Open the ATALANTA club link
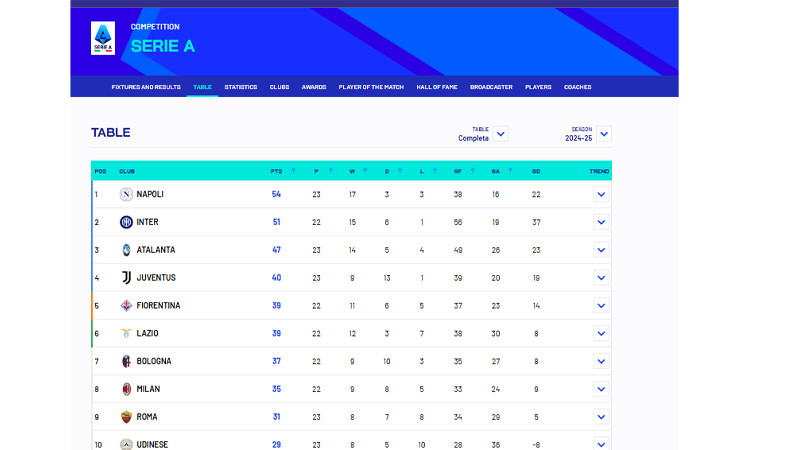This screenshot has height=450, width=800. [156, 250]
